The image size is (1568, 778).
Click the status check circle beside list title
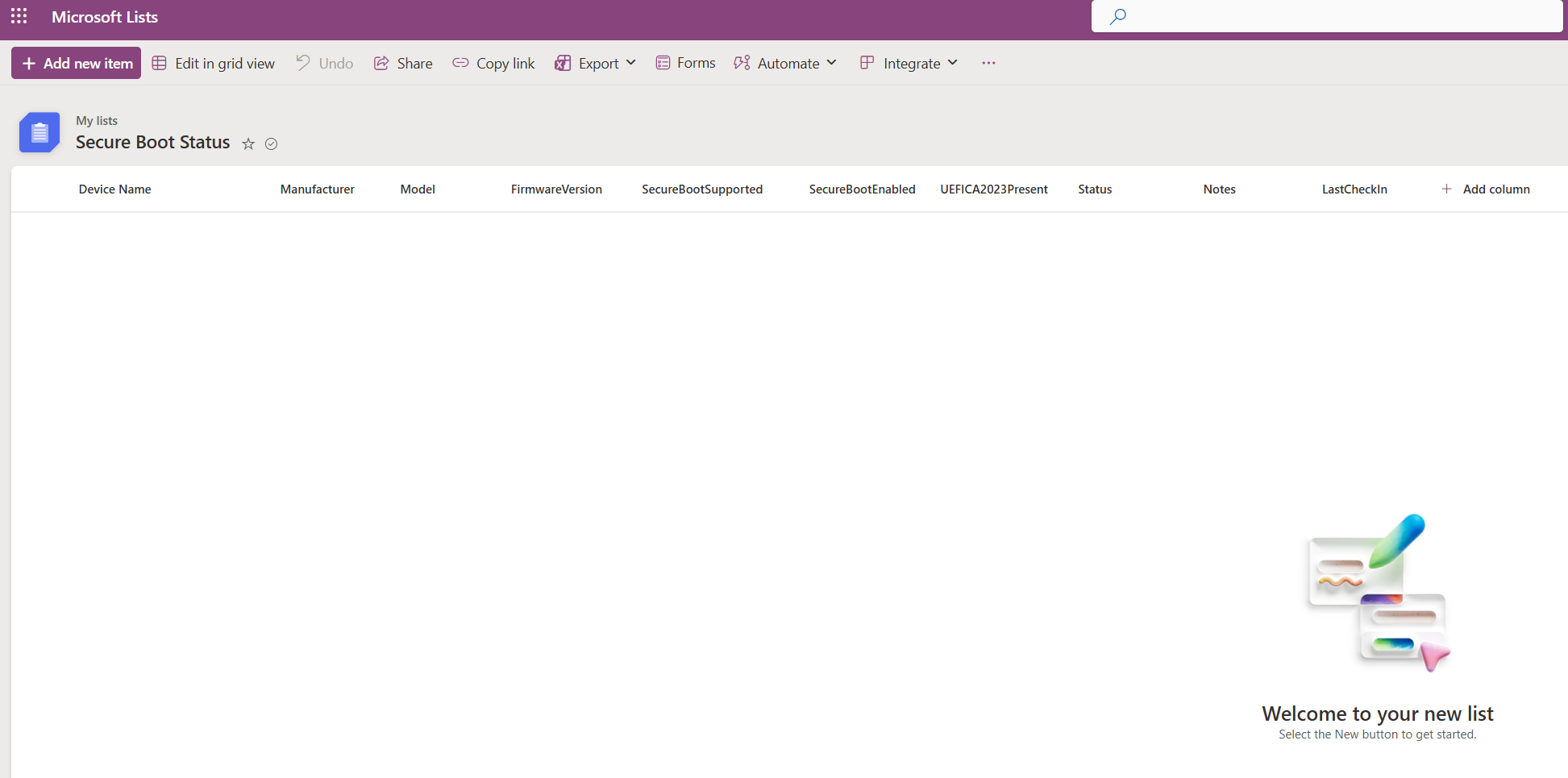pos(272,144)
